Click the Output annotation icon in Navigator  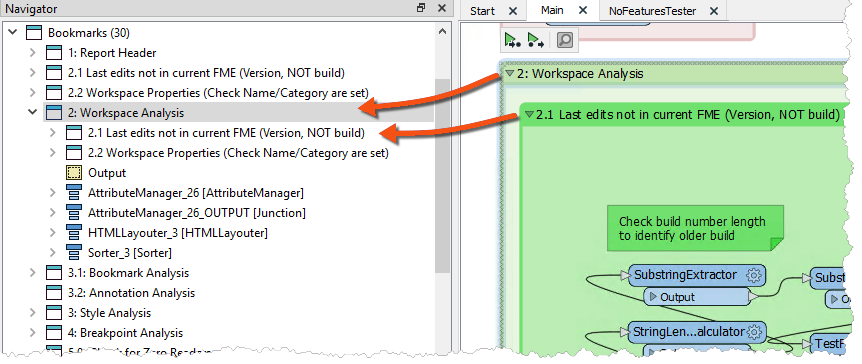(74, 173)
